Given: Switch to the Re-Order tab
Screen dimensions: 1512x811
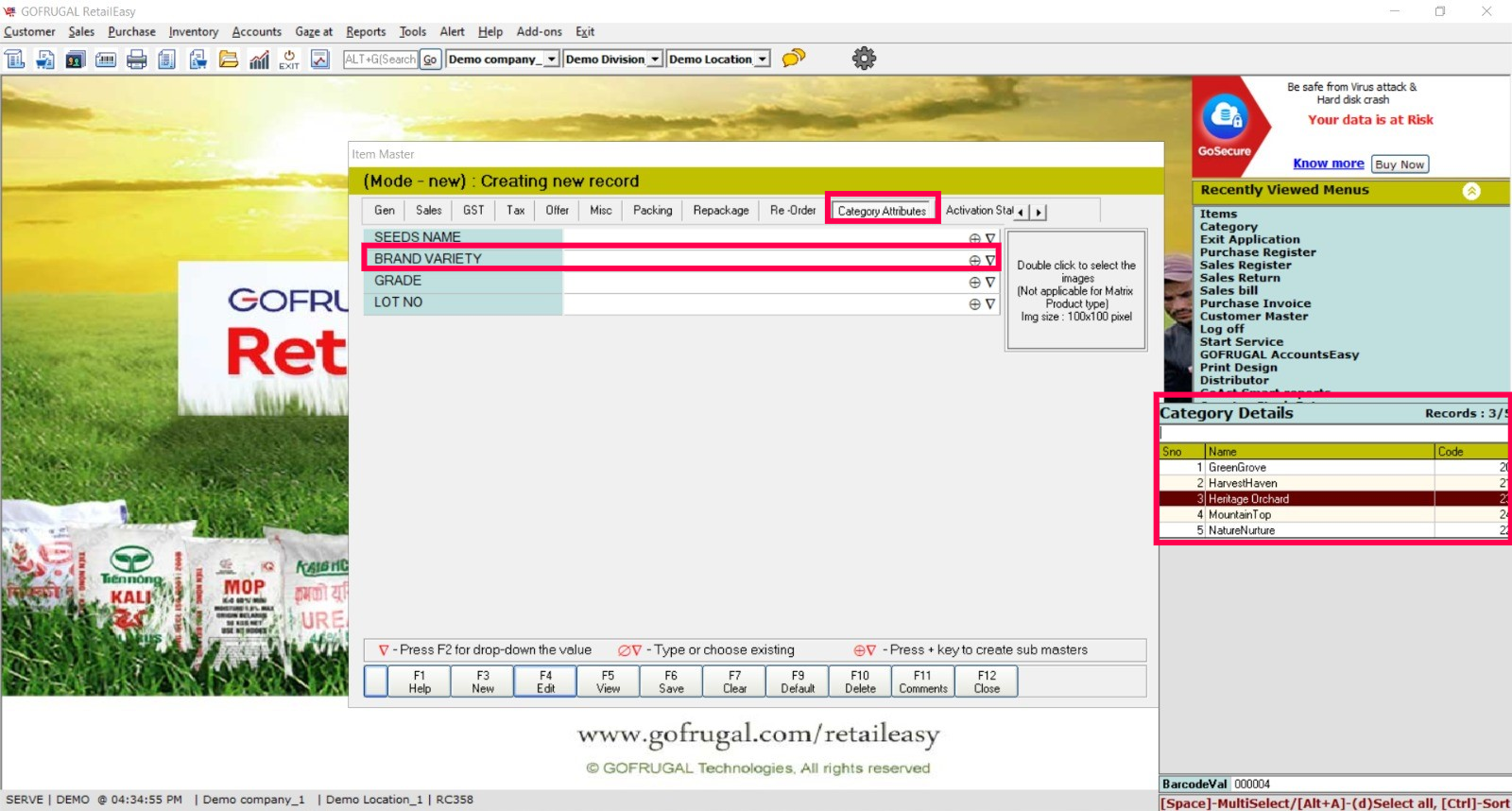Looking at the screenshot, I should [793, 210].
